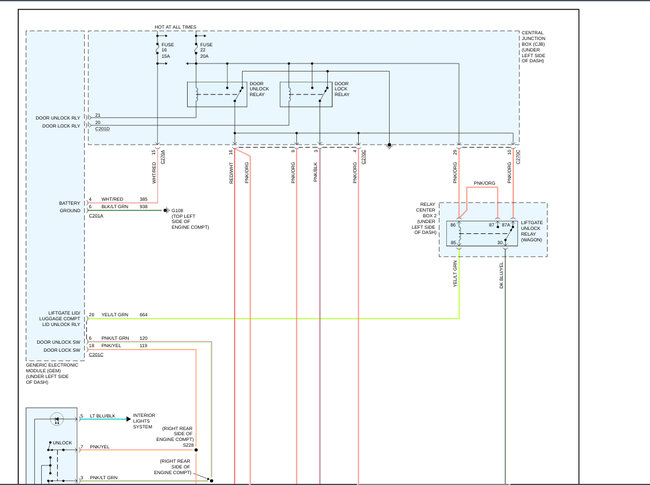Click the GROUND pin label

click(x=70, y=211)
